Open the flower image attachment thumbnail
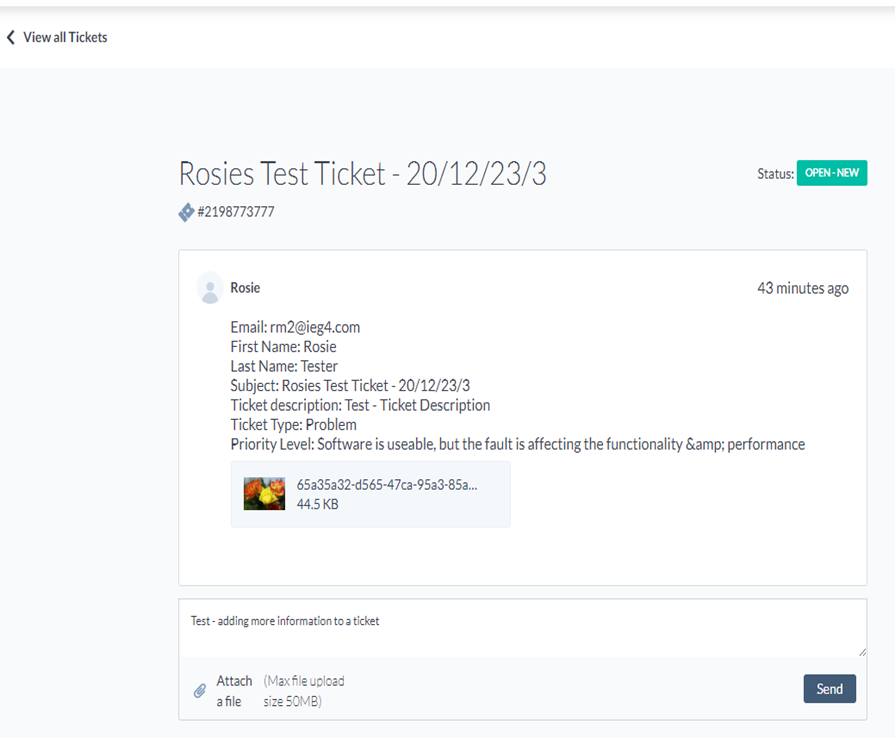The image size is (895, 738). click(264, 494)
